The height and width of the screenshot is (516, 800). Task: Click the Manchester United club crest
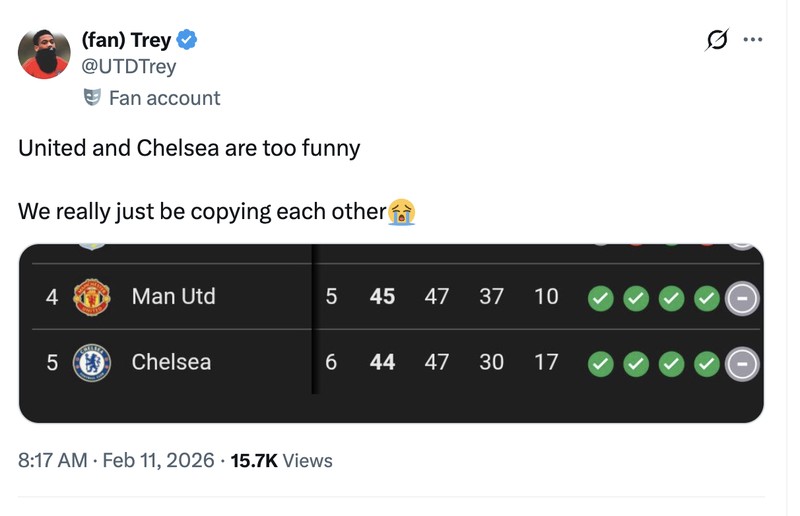pos(92,297)
